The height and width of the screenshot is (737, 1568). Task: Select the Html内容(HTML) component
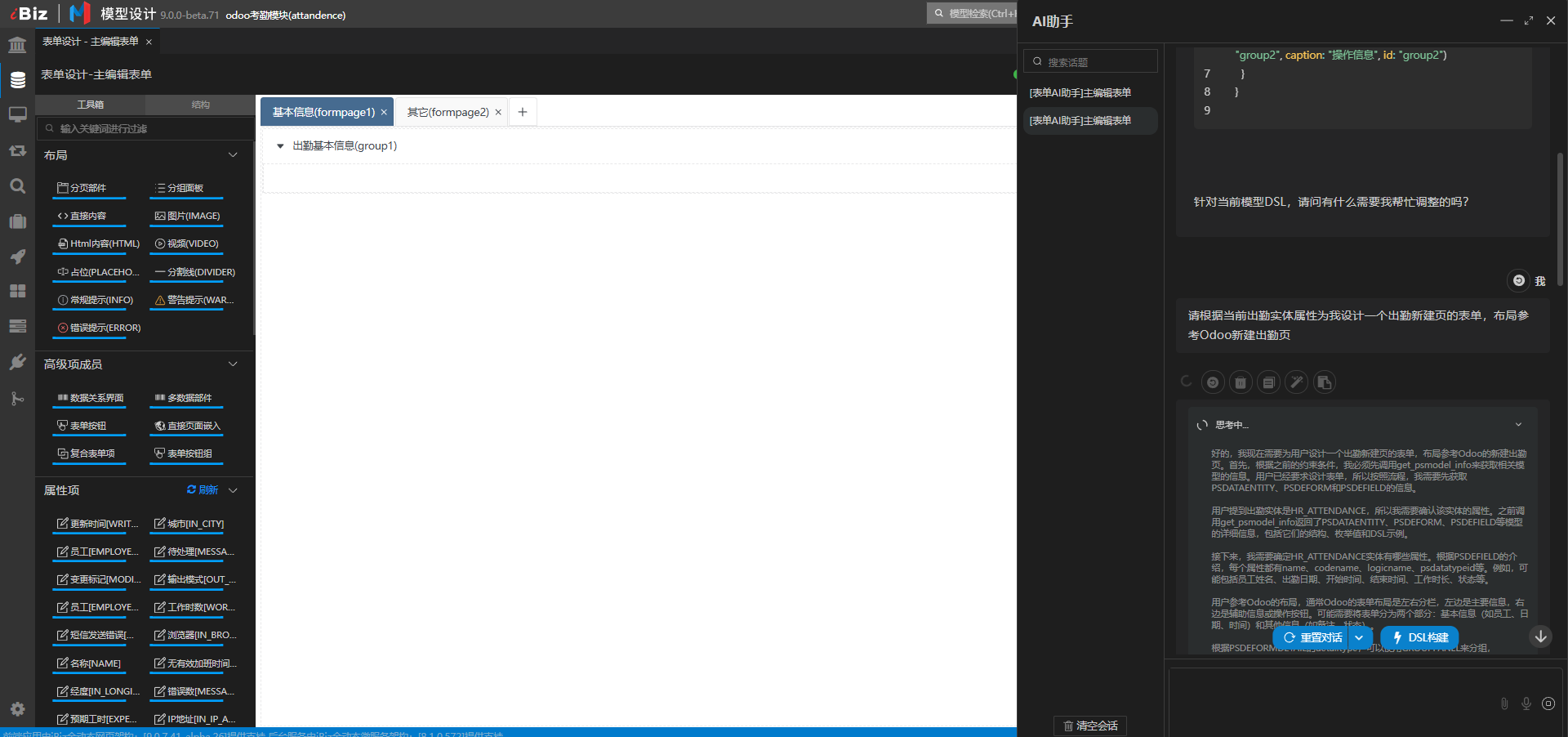98,243
